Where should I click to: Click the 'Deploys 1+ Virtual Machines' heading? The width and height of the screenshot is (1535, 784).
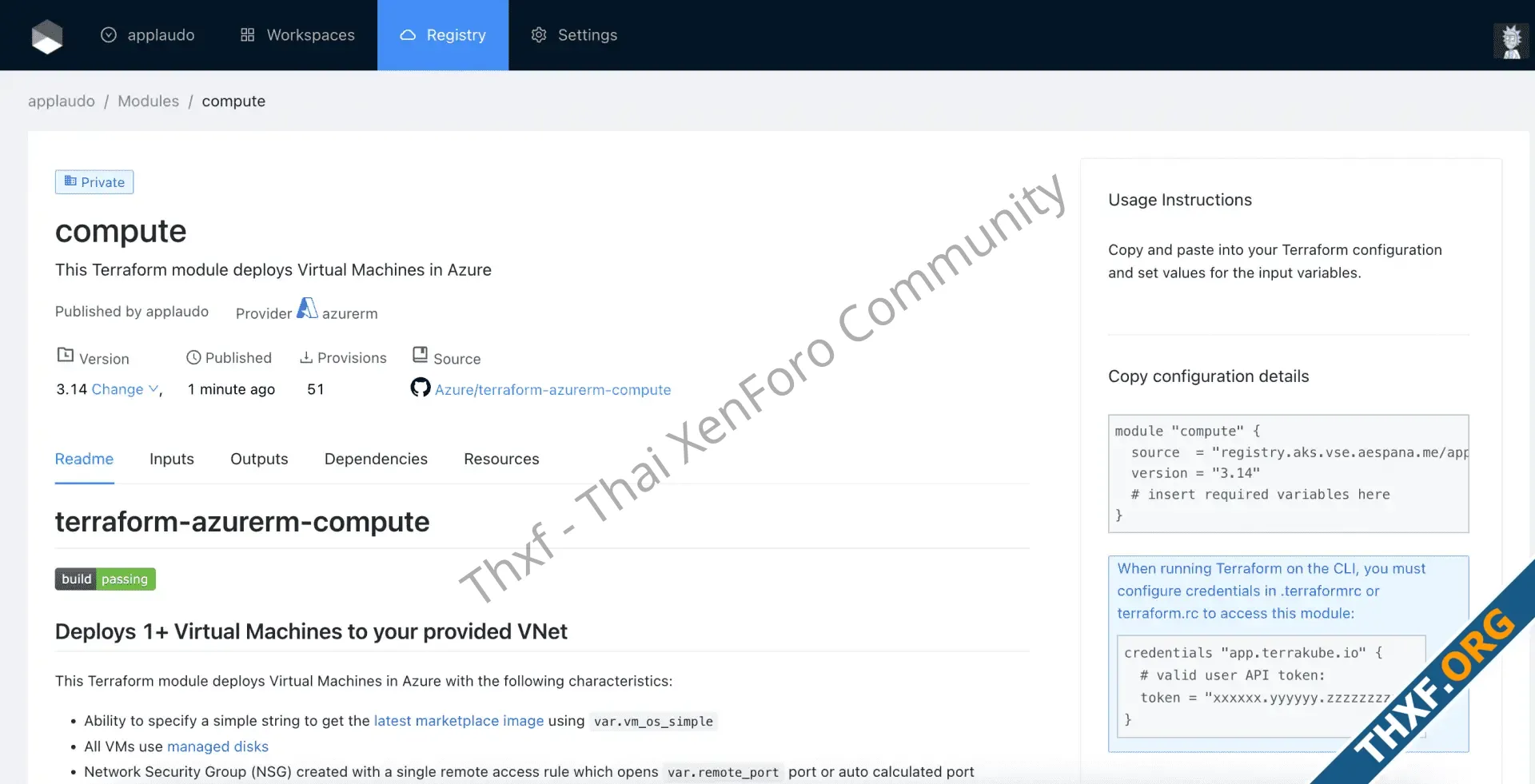point(311,631)
